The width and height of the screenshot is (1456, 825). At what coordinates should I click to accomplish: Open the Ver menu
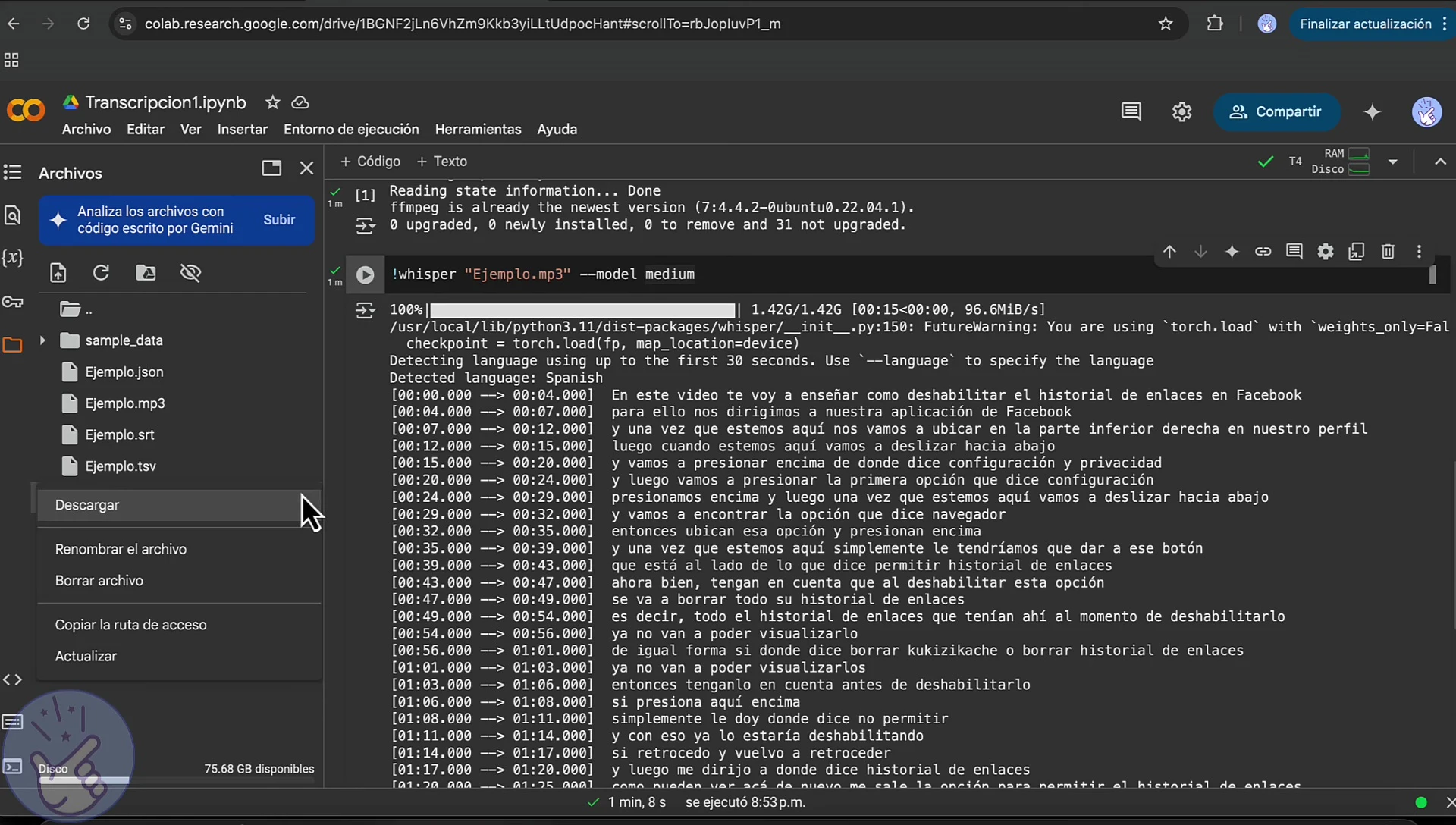[x=191, y=130]
